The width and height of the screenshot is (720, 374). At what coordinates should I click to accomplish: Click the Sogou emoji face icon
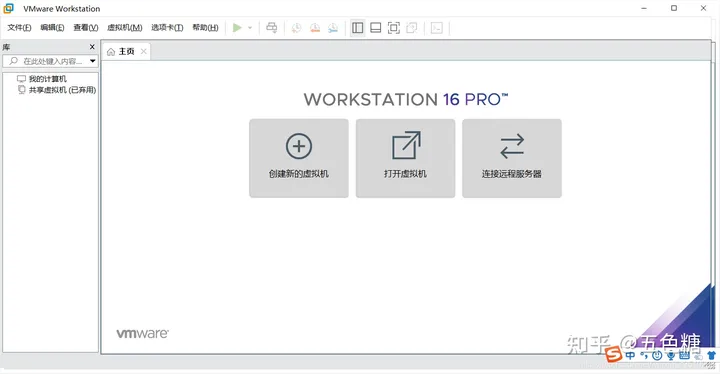657,355
